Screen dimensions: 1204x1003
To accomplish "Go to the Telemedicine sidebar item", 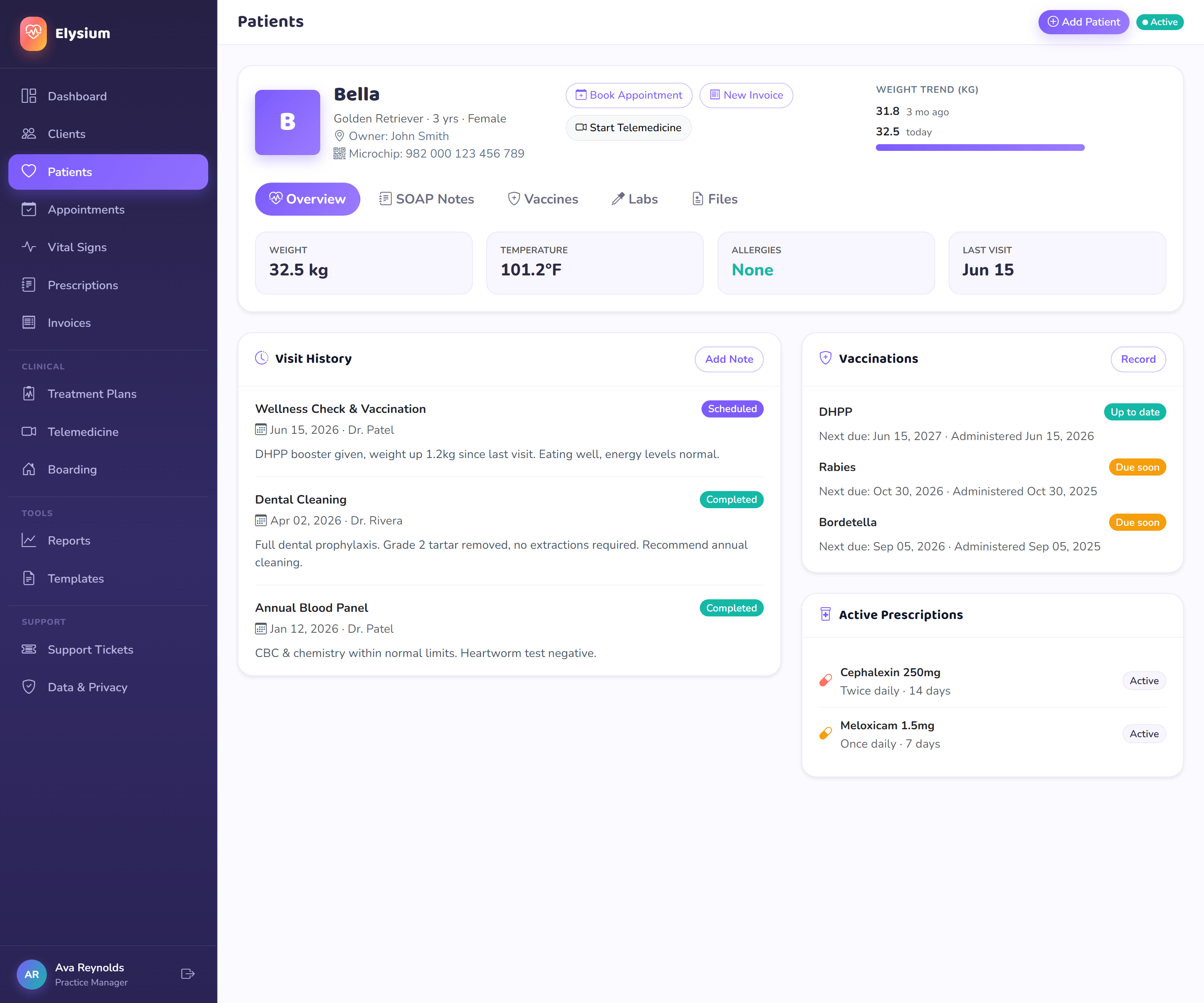I will coord(108,432).
